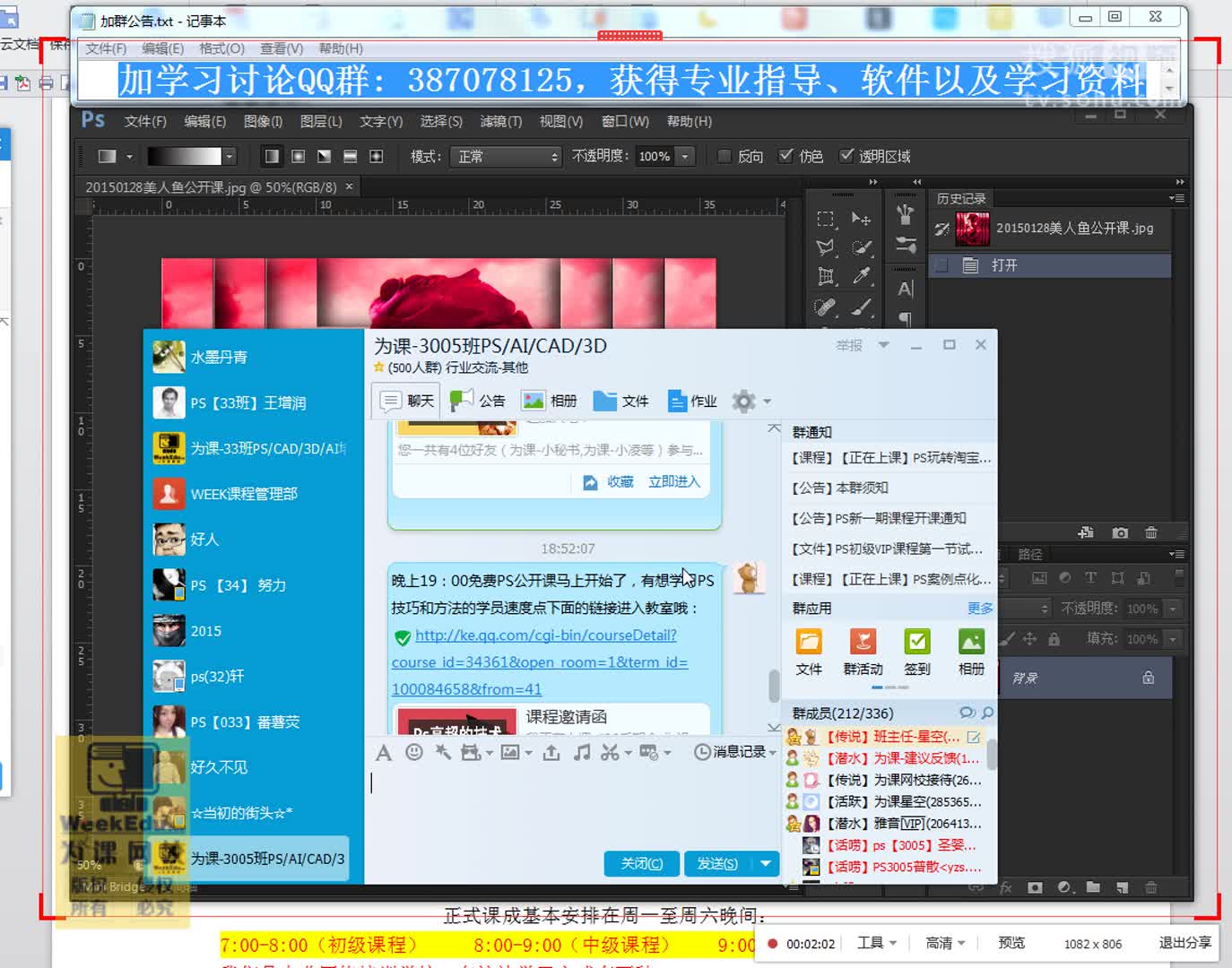Uncheck the 仿色 checkbox
This screenshot has height=968, width=1232.
click(x=785, y=156)
